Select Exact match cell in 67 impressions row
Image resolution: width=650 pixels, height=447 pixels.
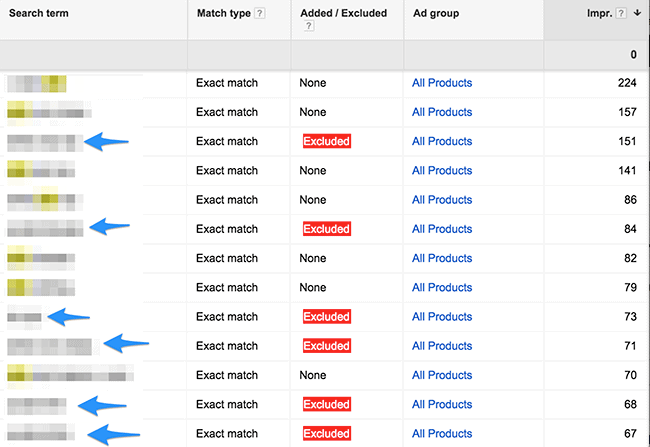(x=227, y=434)
